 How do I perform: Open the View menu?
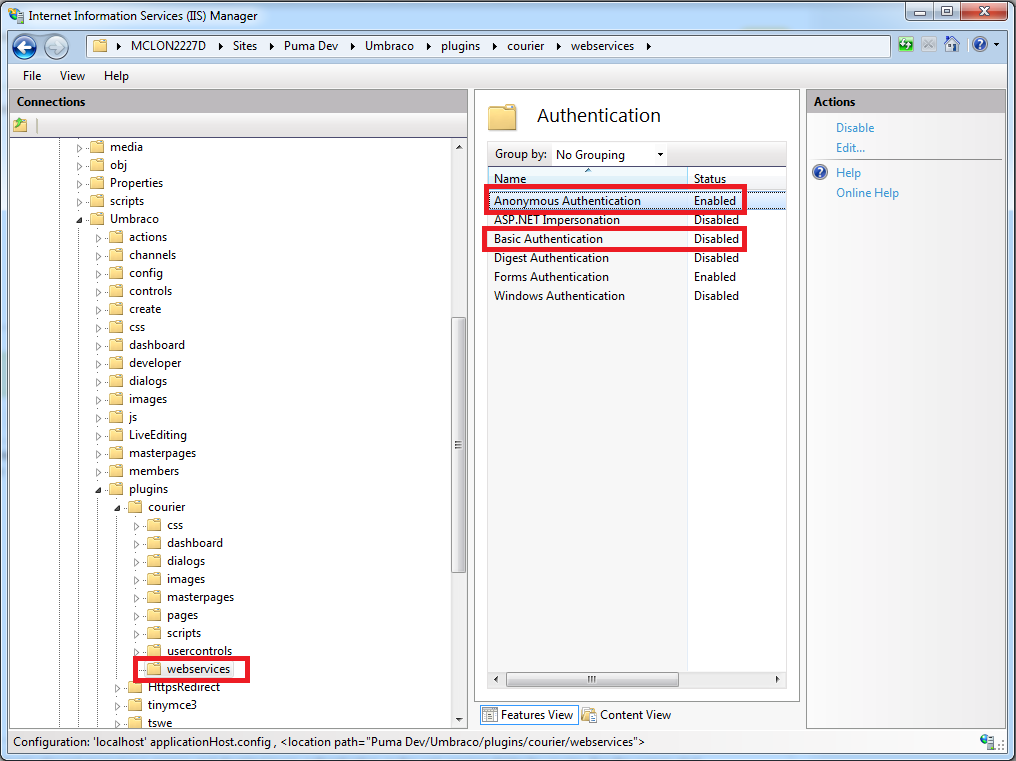click(x=72, y=76)
